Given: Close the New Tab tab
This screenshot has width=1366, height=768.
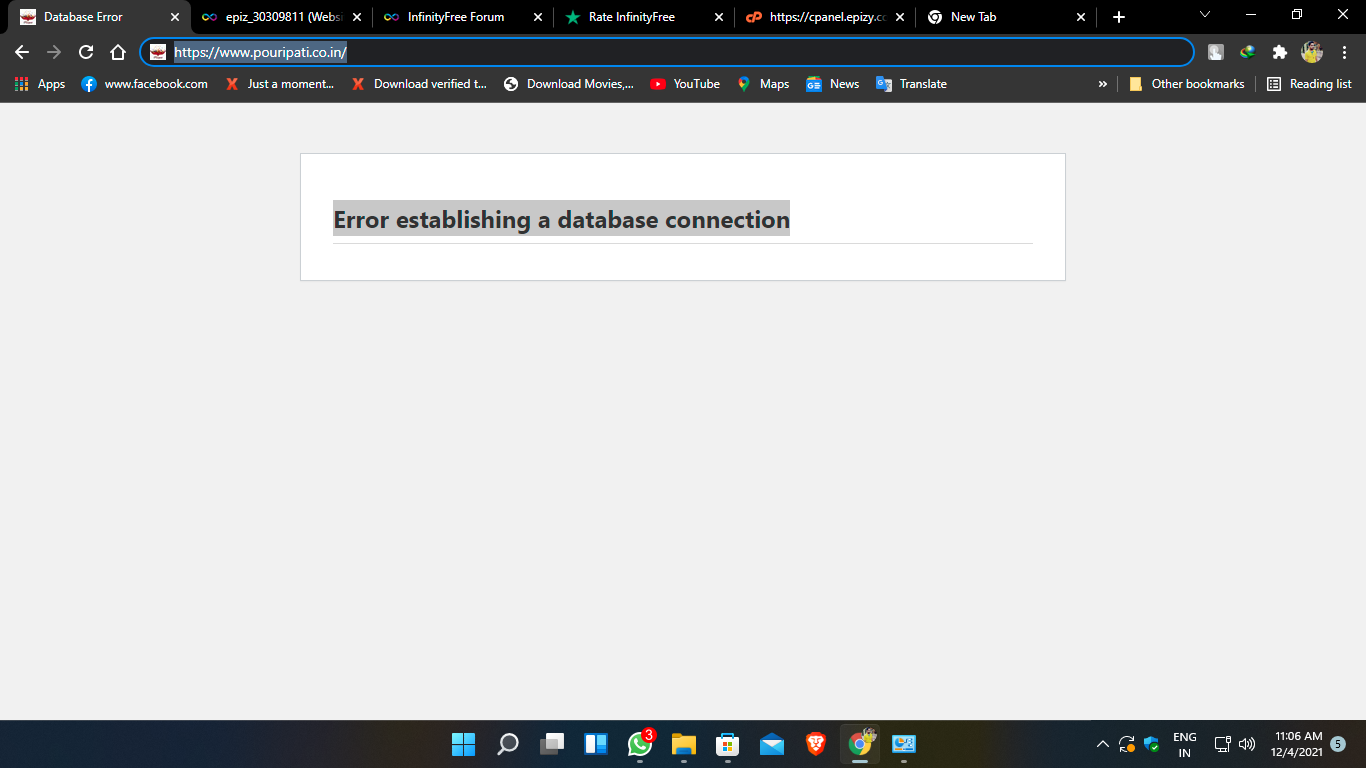Looking at the screenshot, I should [1080, 17].
